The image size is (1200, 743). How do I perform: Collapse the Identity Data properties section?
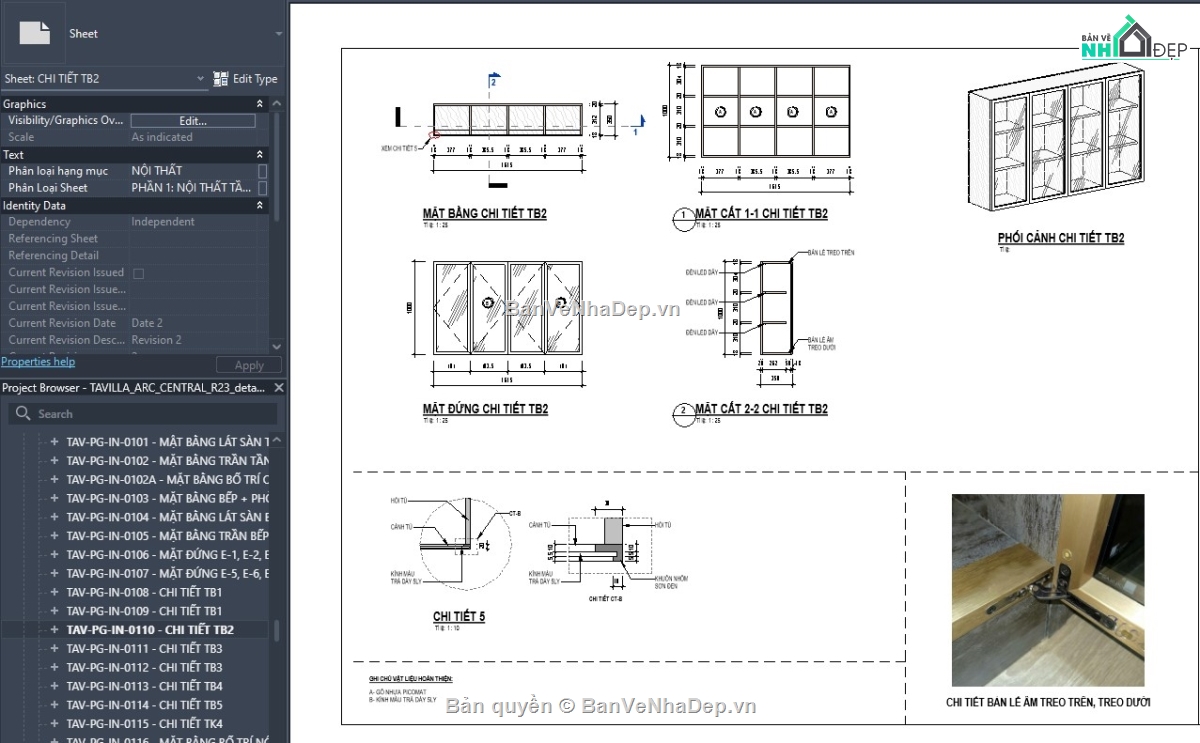260,206
